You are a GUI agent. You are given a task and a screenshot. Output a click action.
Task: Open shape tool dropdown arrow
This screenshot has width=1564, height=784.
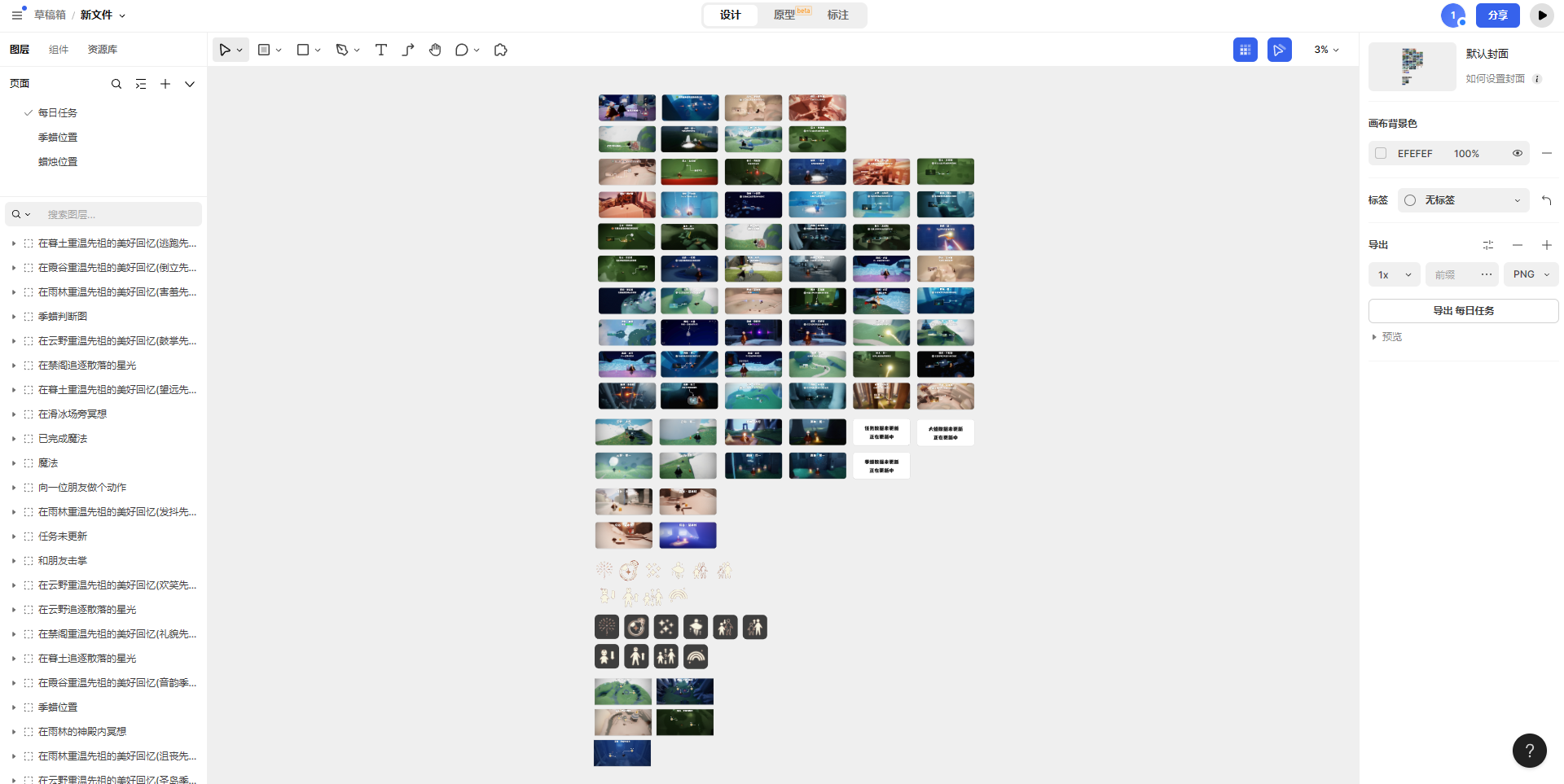(x=318, y=50)
